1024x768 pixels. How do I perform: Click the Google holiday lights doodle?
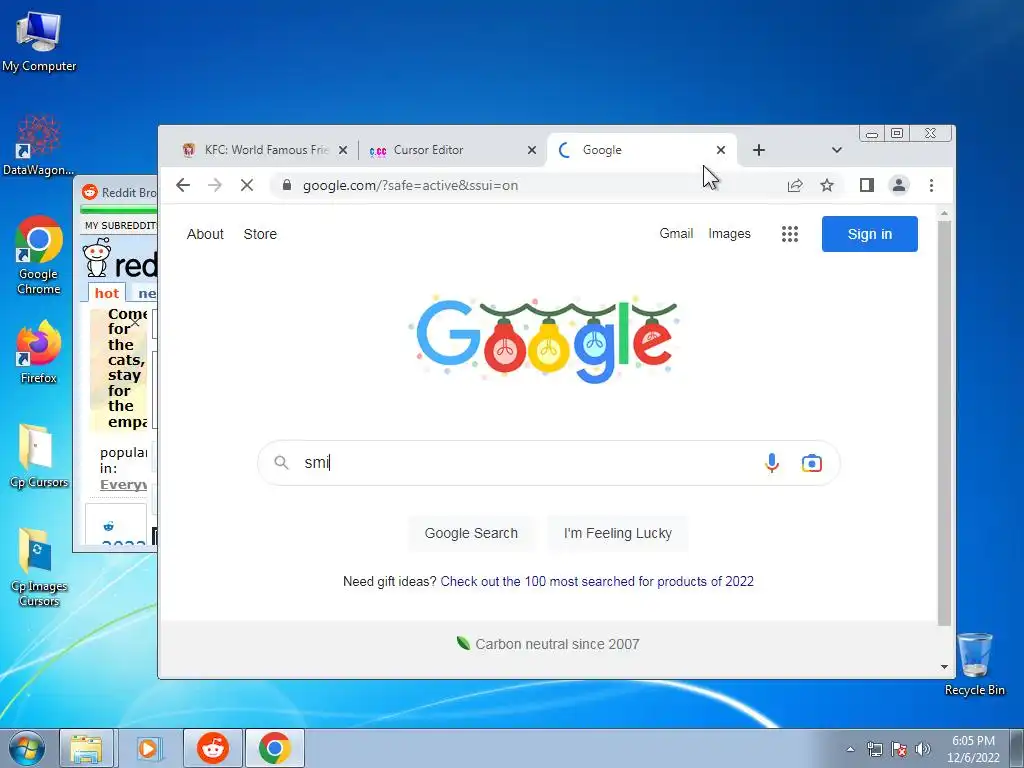(x=546, y=339)
